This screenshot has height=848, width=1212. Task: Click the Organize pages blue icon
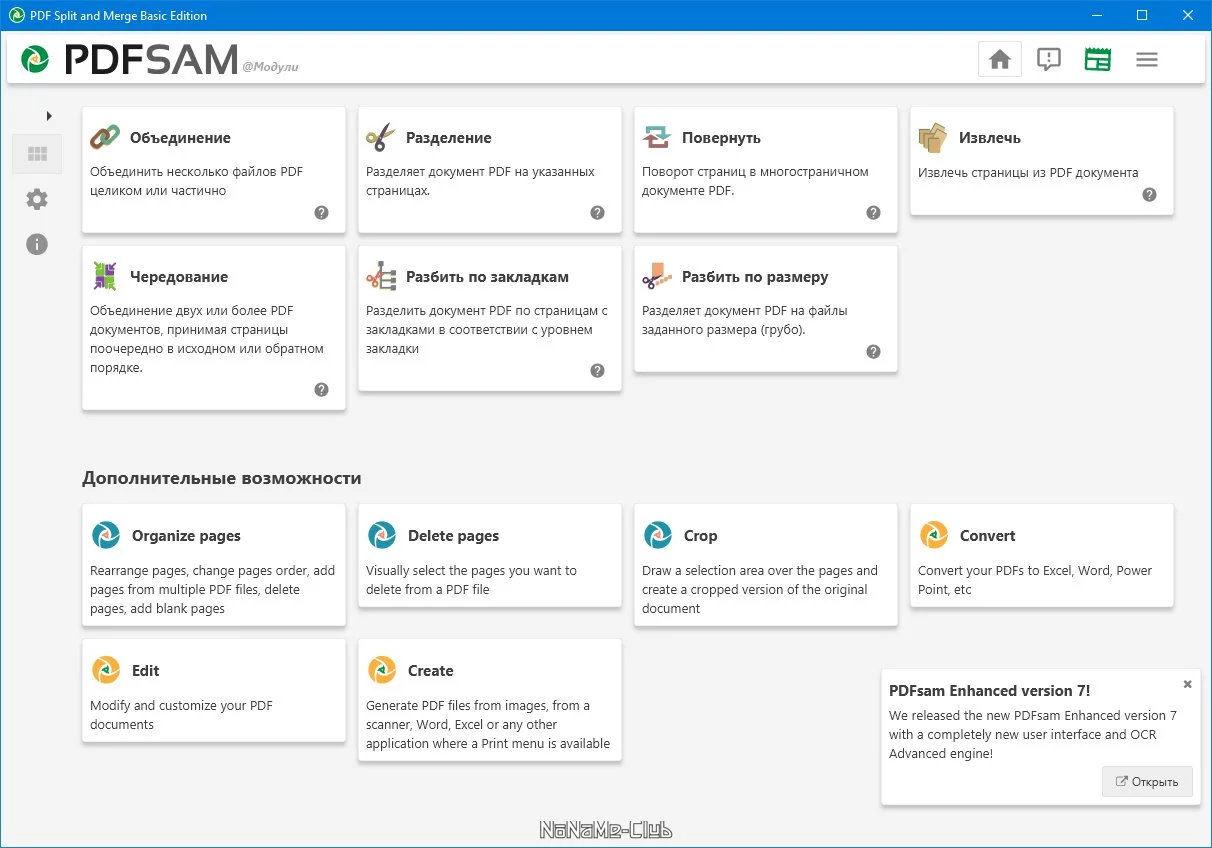[x=106, y=535]
